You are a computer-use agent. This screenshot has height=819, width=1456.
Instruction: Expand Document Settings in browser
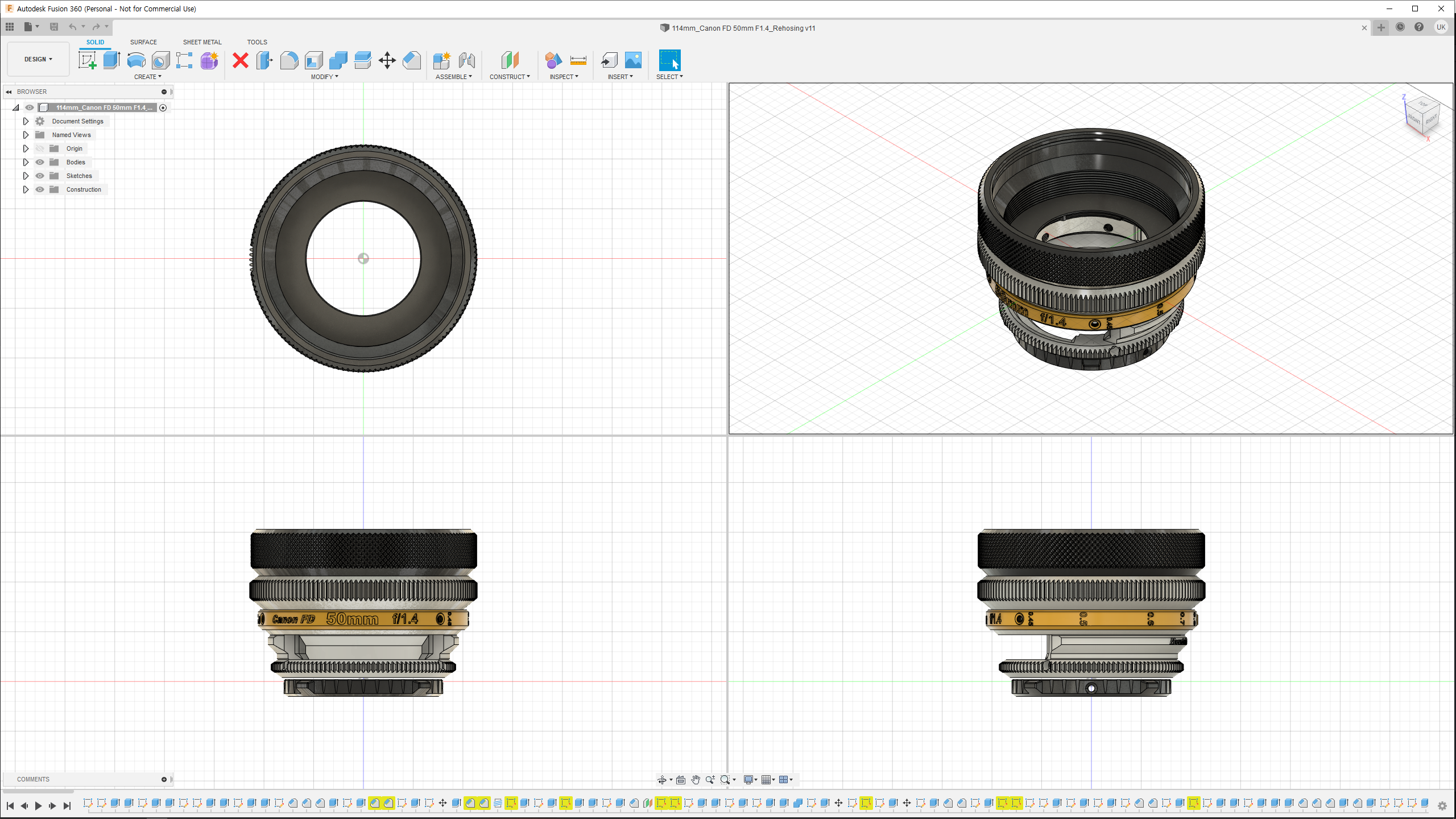[26, 121]
